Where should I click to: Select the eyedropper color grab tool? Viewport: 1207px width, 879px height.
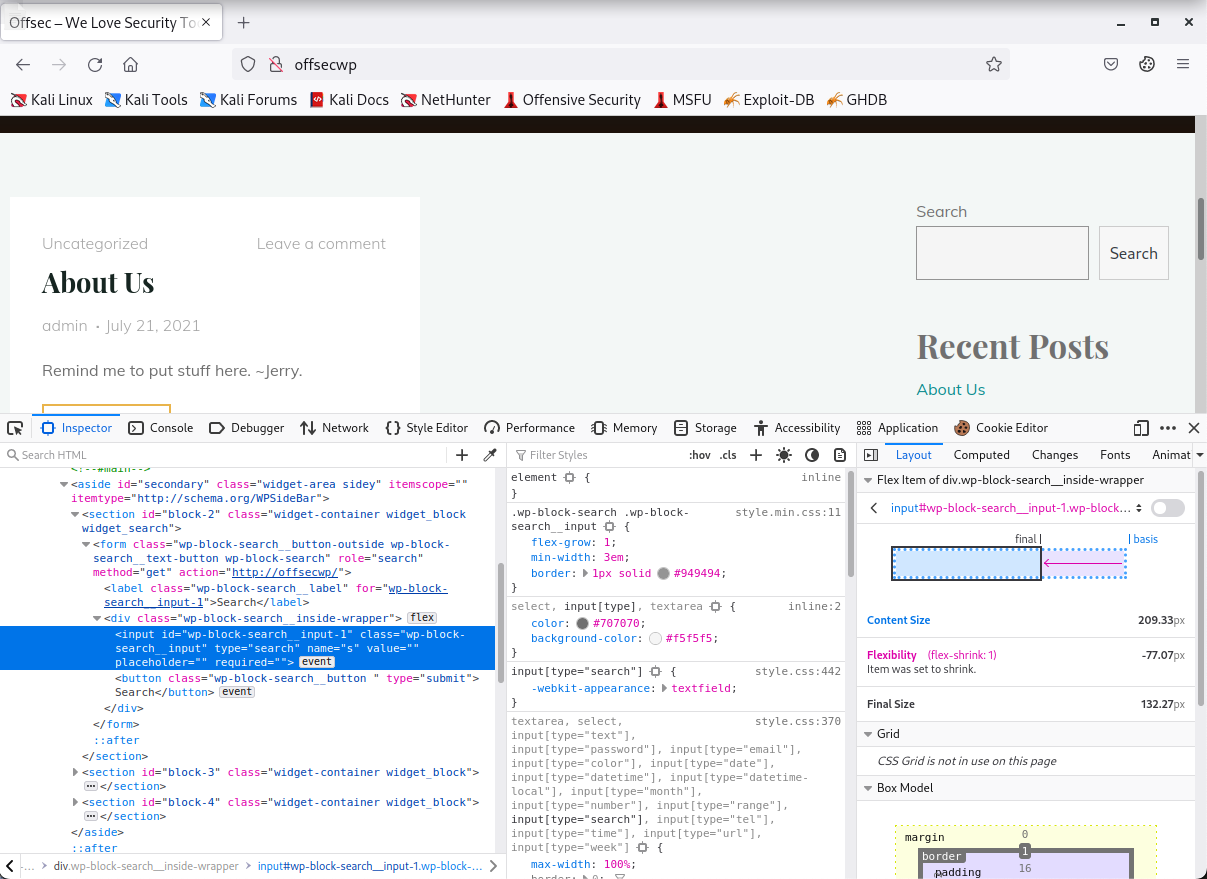(x=490, y=455)
